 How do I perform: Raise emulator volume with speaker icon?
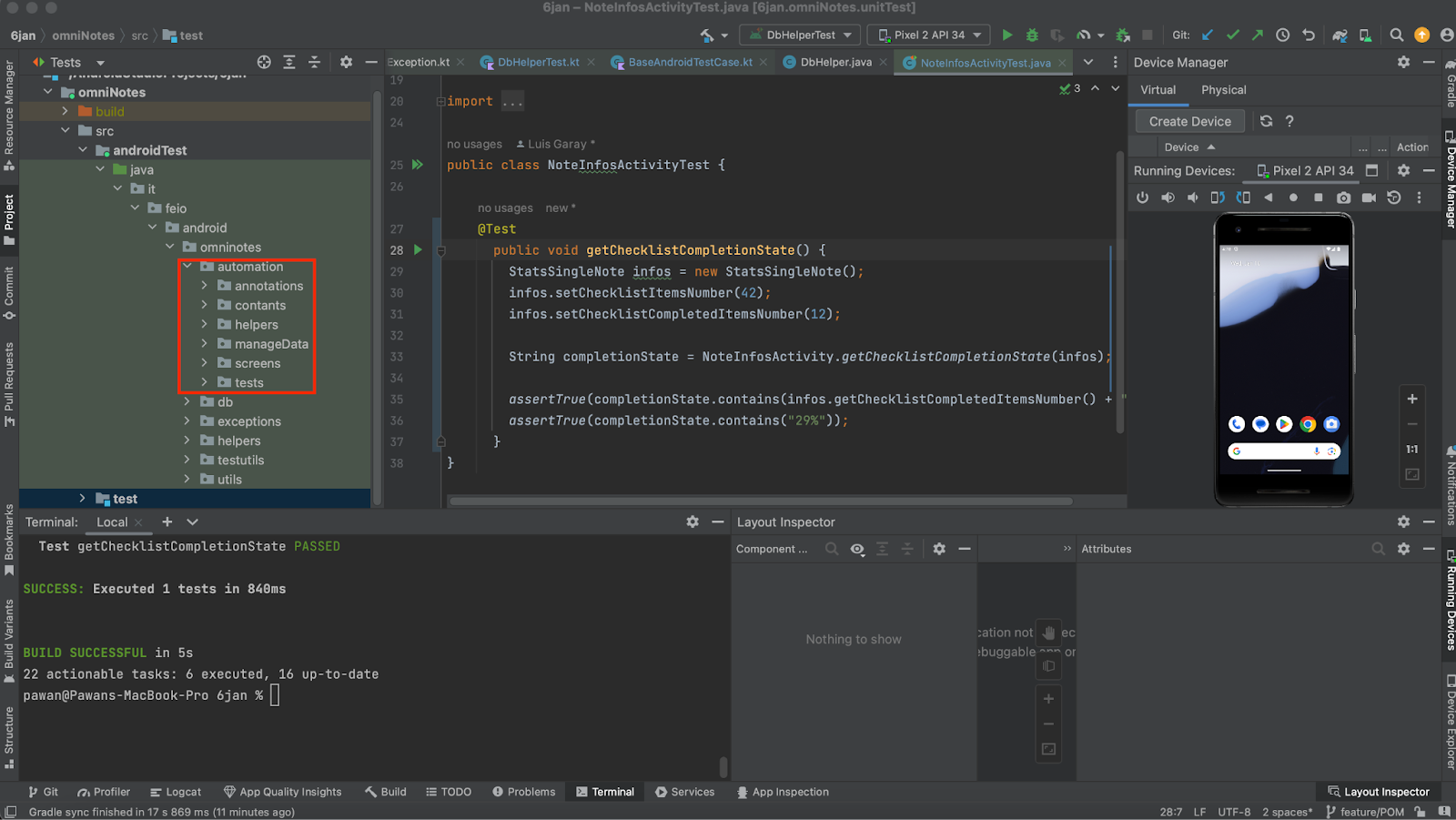pos(1168,197)
